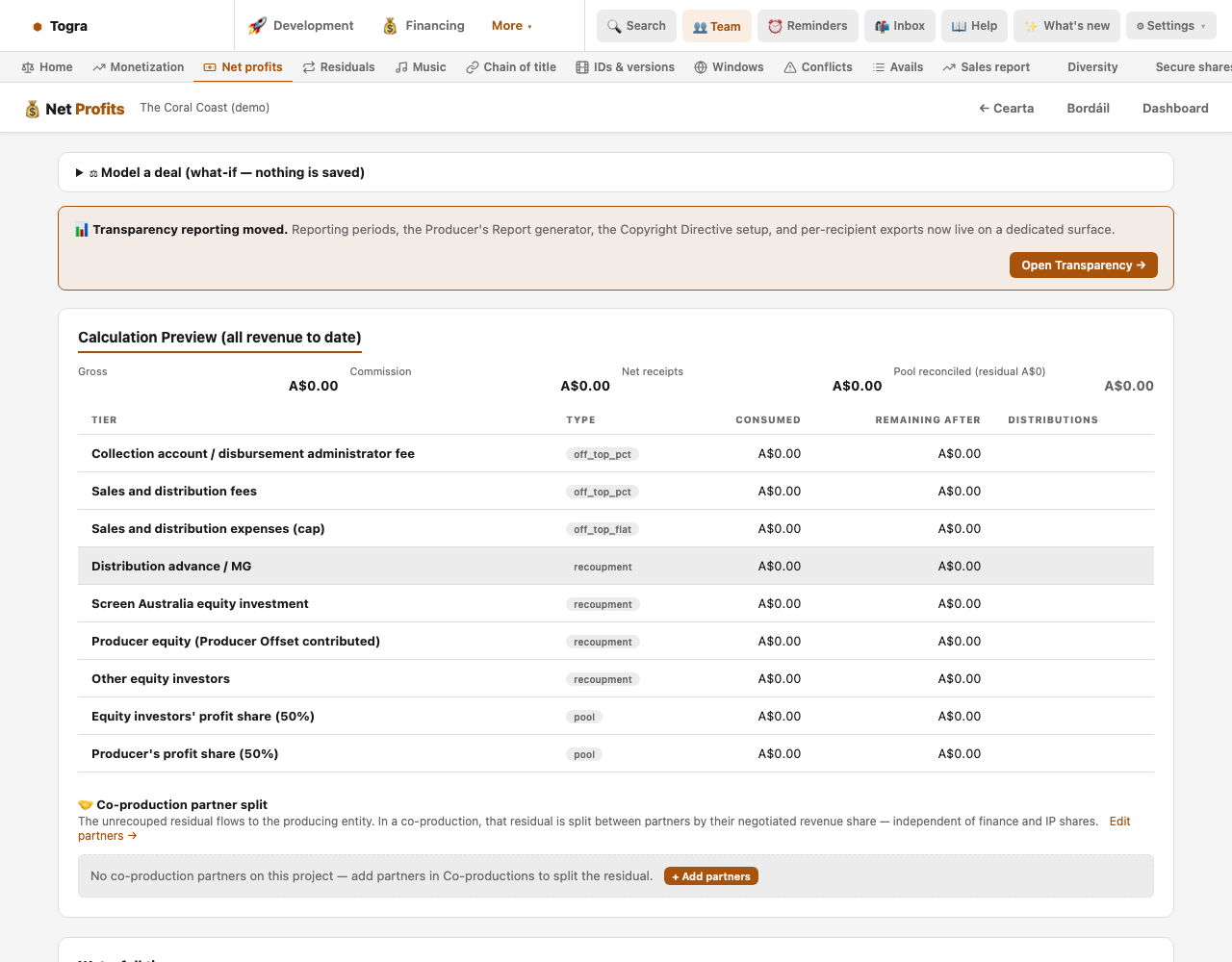Go back to Cearta
Viewport: 1232px width, 962px height.
click(x=1007, y=109)
